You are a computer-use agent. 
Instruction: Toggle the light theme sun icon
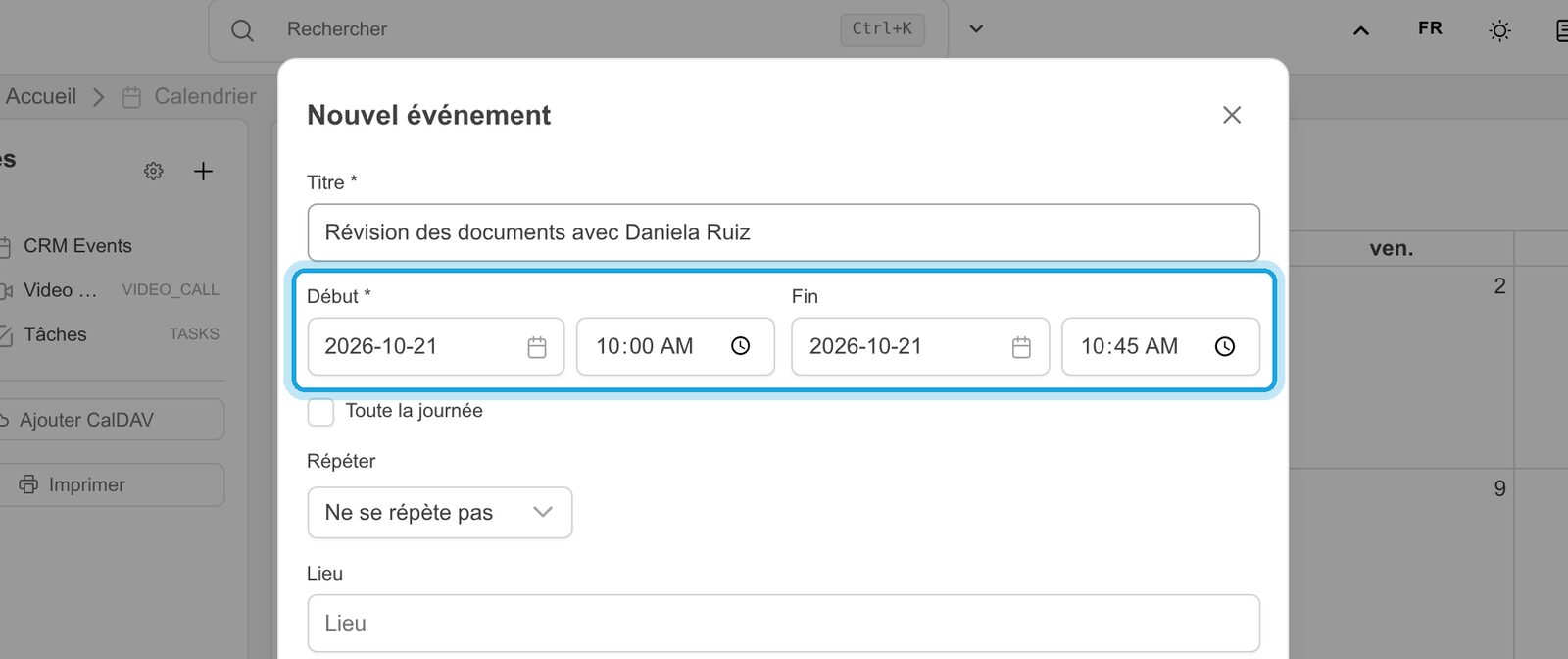pyautogui.click(x=1499, y=30)
